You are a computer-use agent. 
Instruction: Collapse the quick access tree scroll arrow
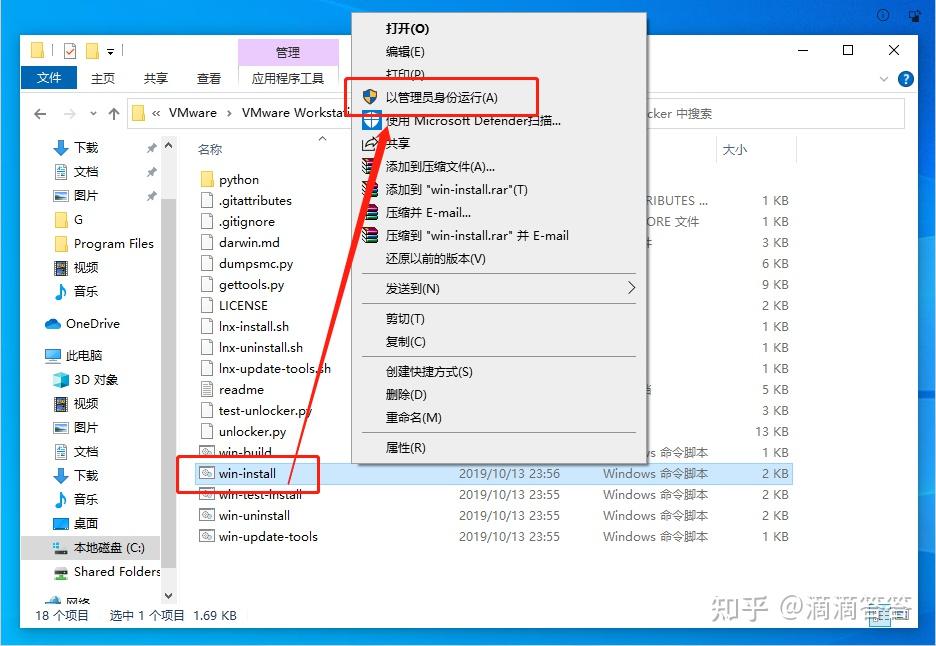[168, 146]
